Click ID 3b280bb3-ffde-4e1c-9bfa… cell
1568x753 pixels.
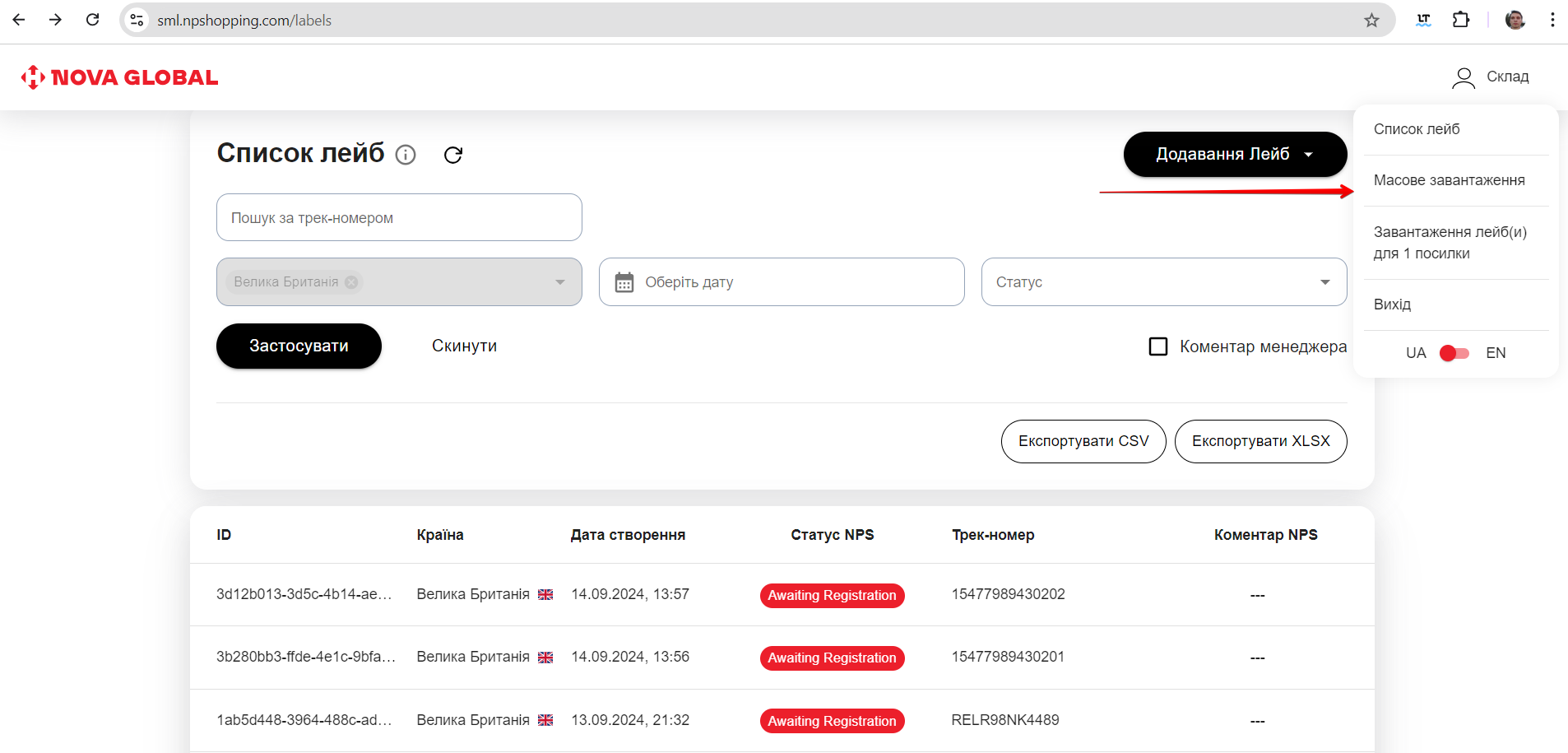(306, 657)
